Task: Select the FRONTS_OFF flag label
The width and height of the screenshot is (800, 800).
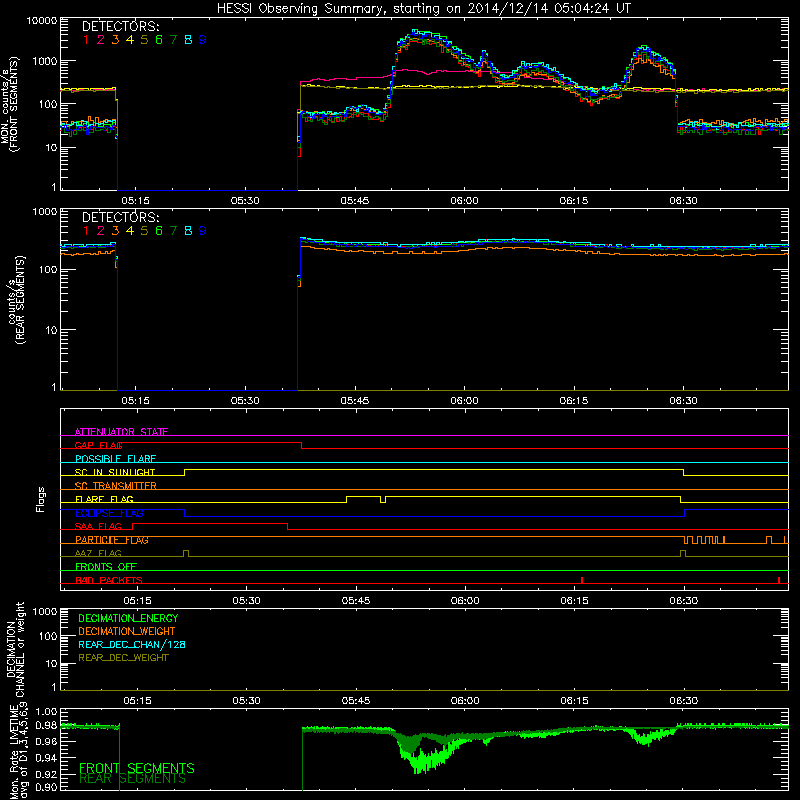Action: (x=106, y=566)
